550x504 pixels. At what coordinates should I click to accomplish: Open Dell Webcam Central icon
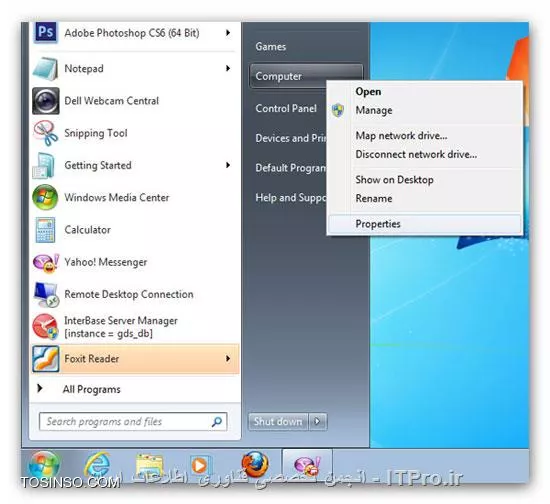[46, 101]
